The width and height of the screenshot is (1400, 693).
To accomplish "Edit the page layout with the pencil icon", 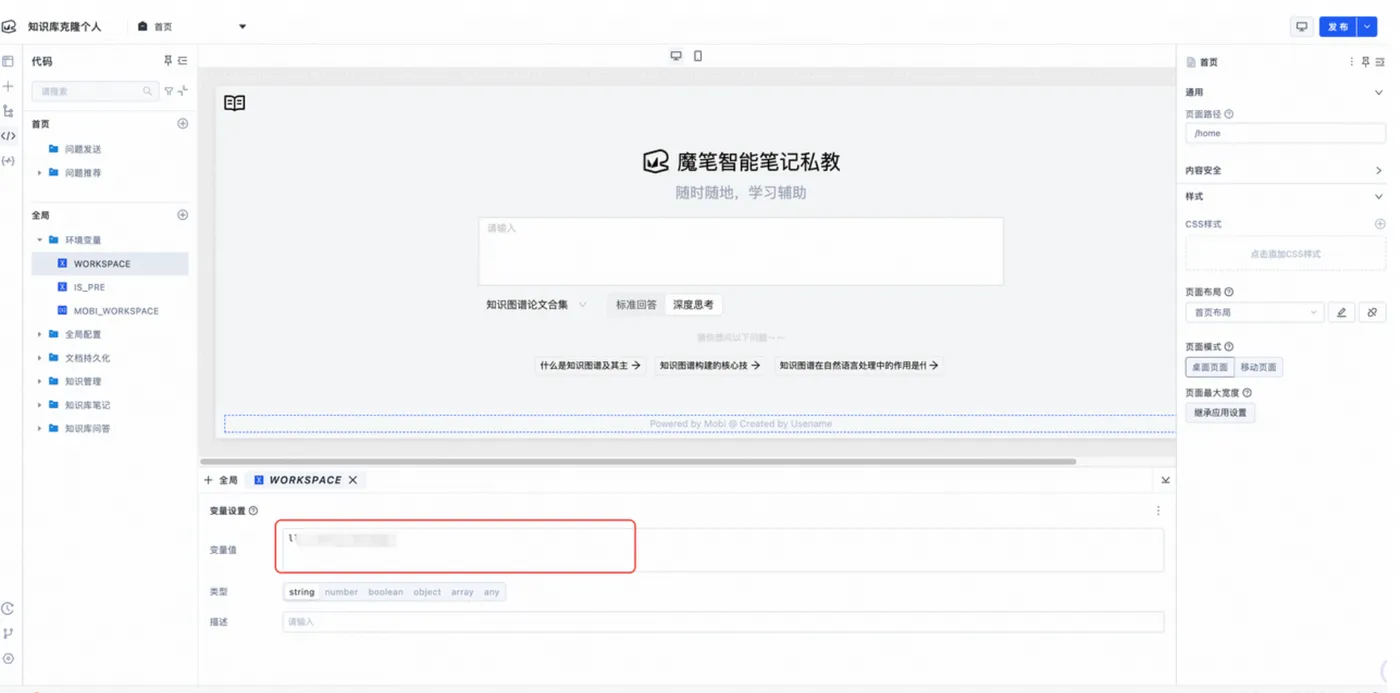I will pos(1342,313).
